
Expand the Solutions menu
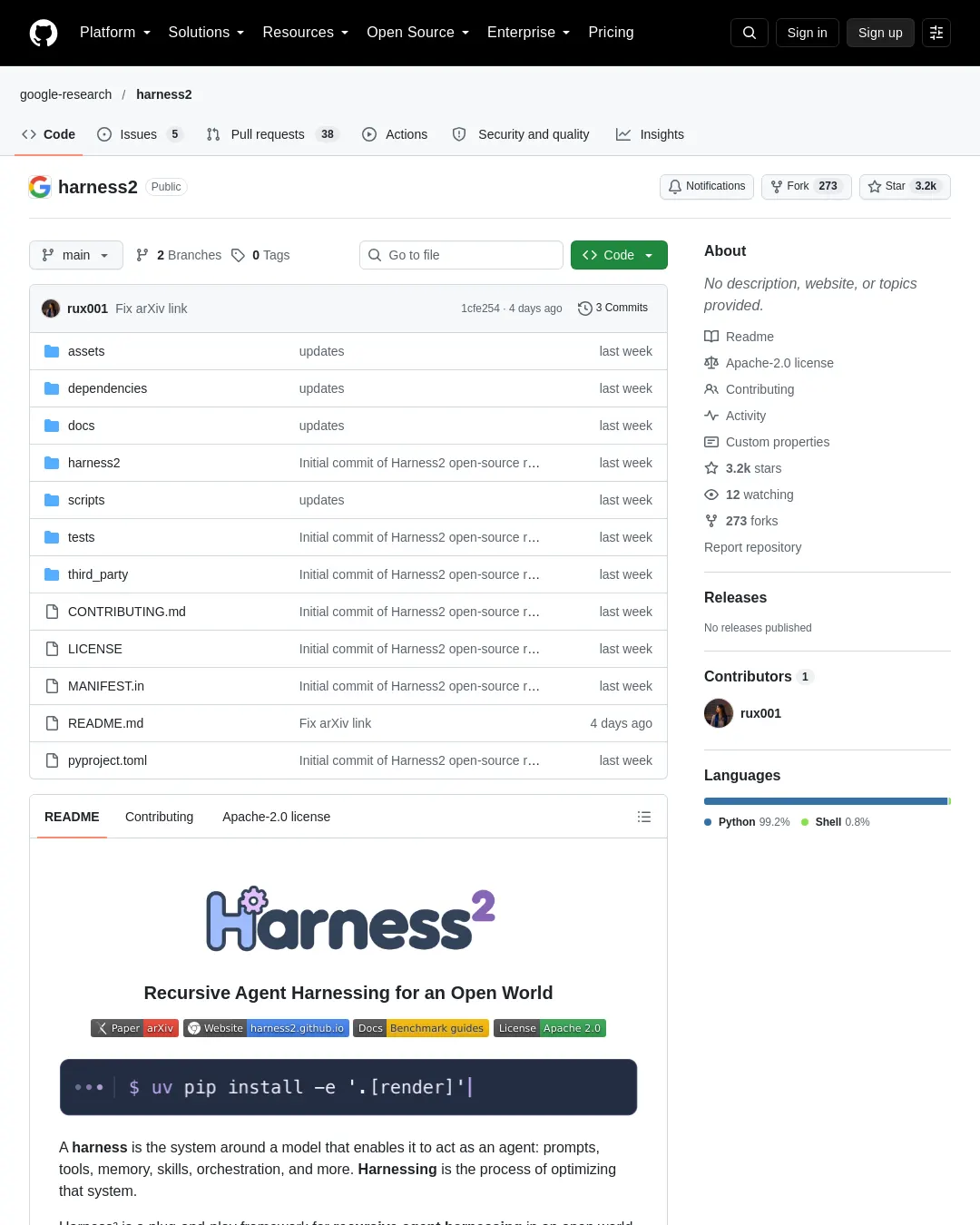[x=206, y=33]
